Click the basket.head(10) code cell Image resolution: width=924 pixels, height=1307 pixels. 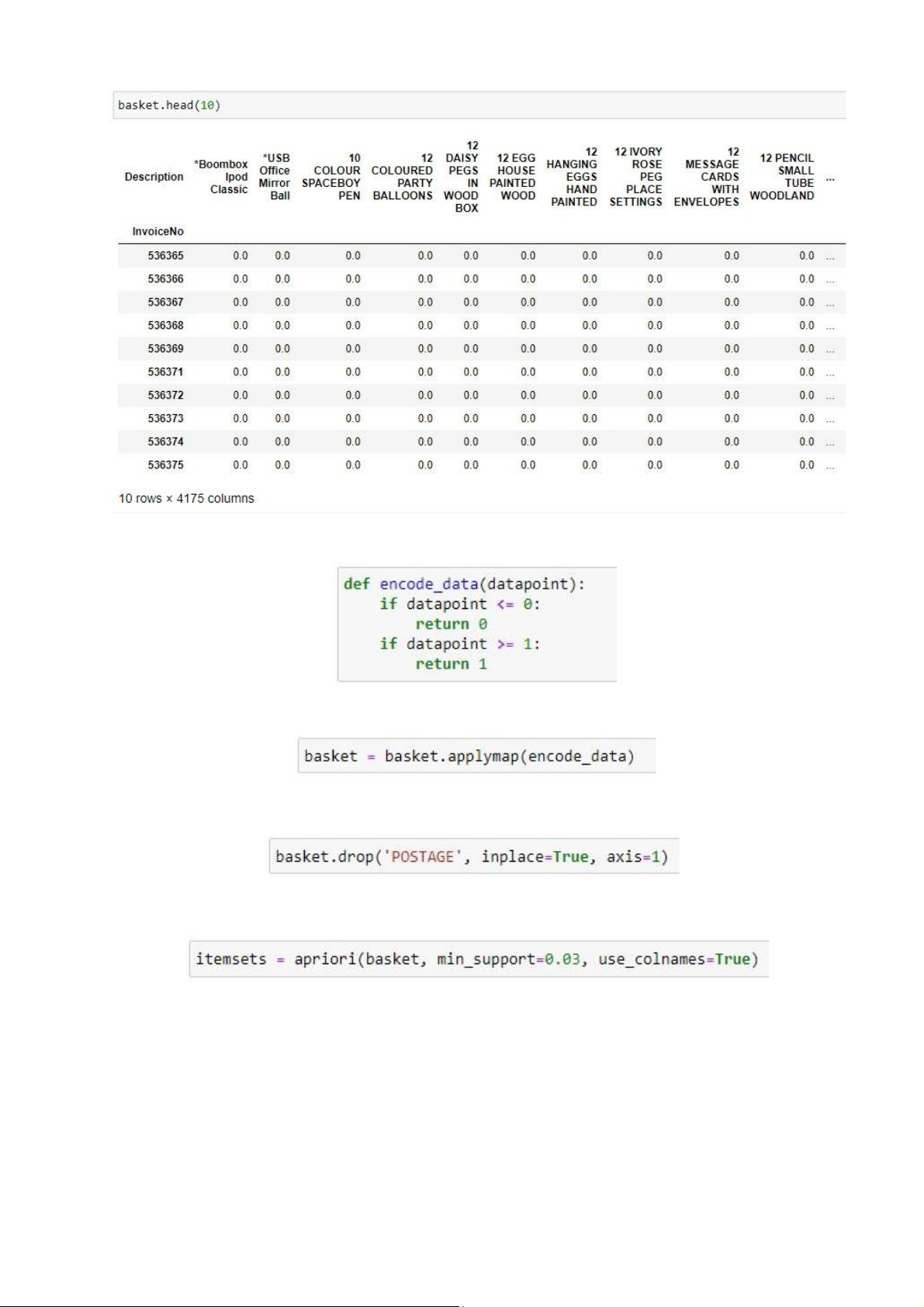click(x=479, y=105)
